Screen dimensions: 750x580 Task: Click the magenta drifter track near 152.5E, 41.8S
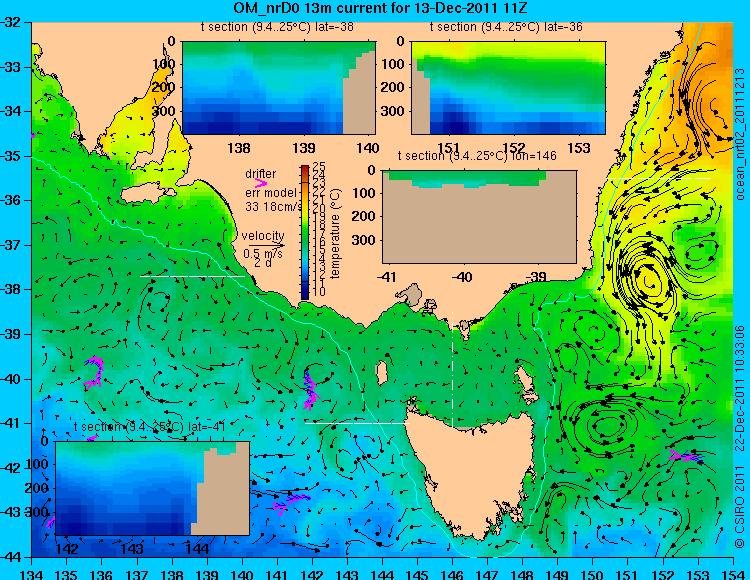[x=686, y=456]
